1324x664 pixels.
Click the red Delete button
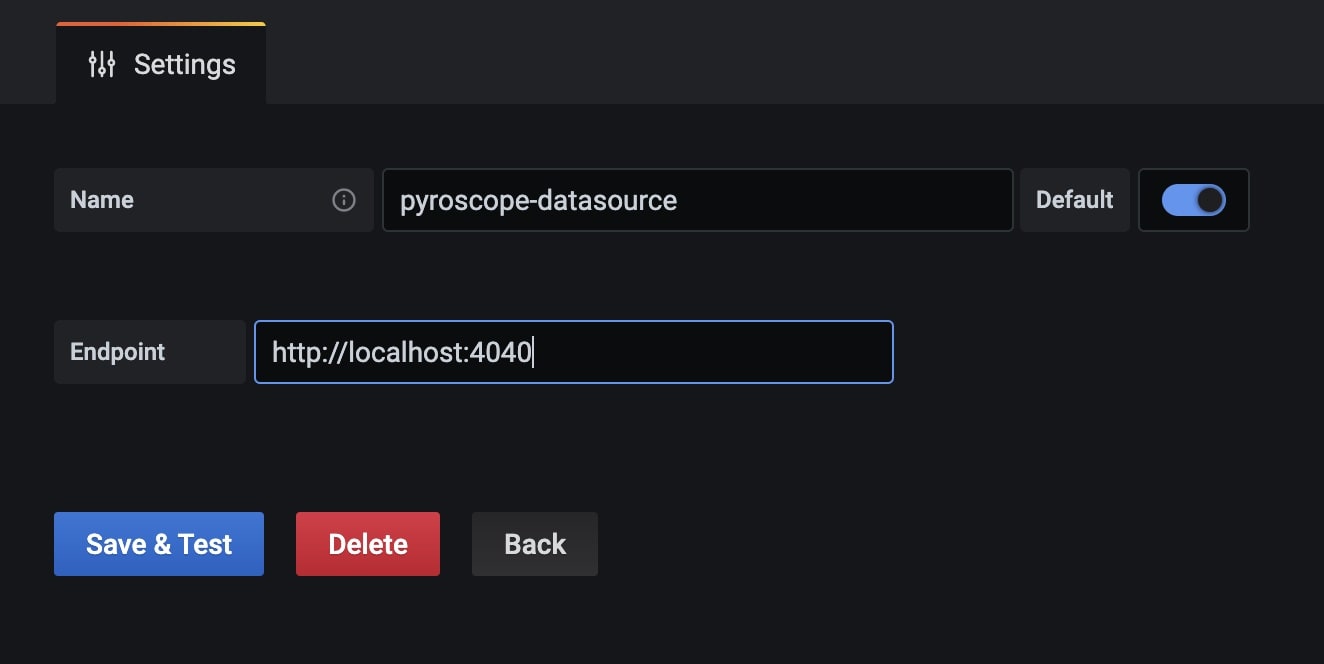368,544
